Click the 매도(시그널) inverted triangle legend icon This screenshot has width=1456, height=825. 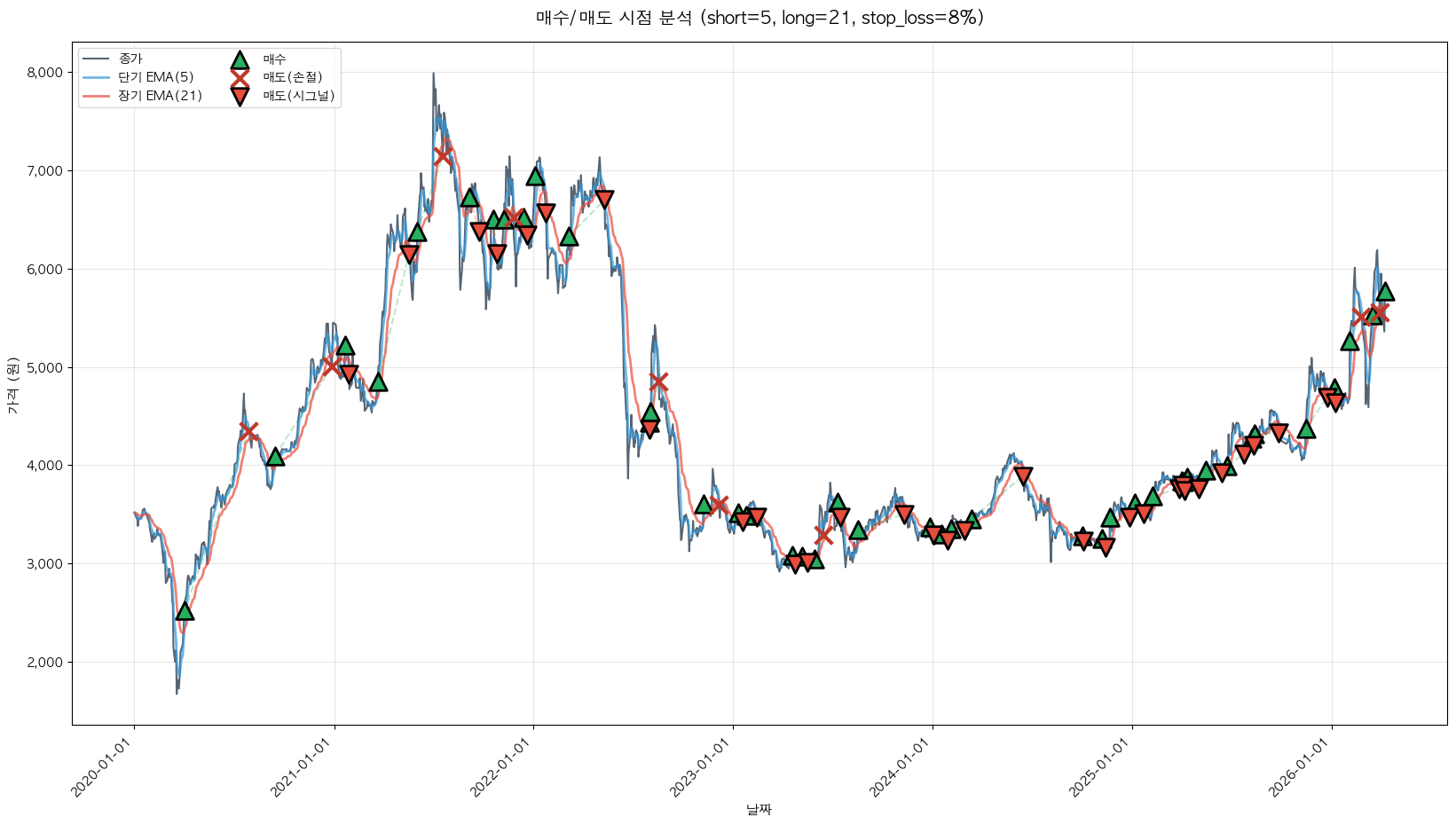point(240,97)
